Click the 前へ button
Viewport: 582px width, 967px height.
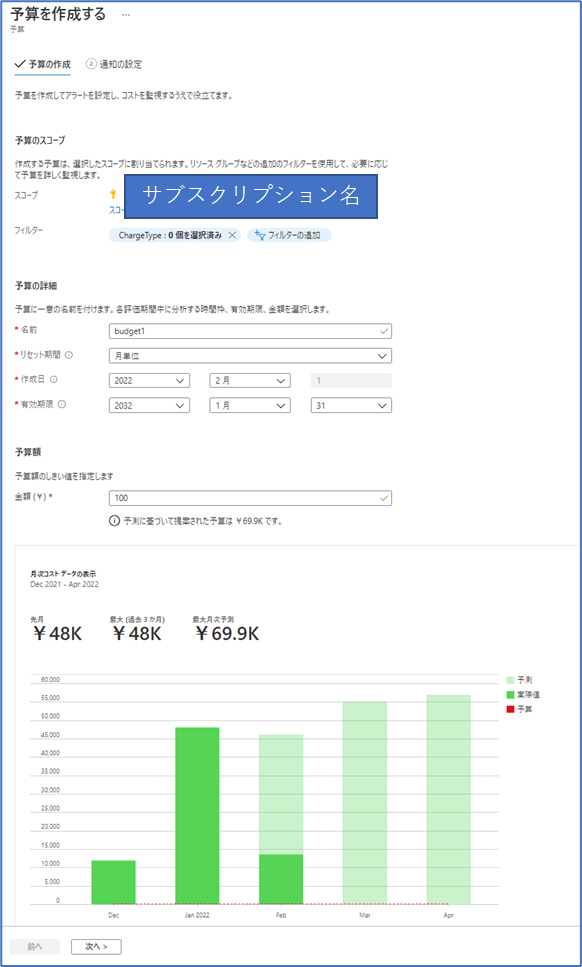tap(35, 946)
